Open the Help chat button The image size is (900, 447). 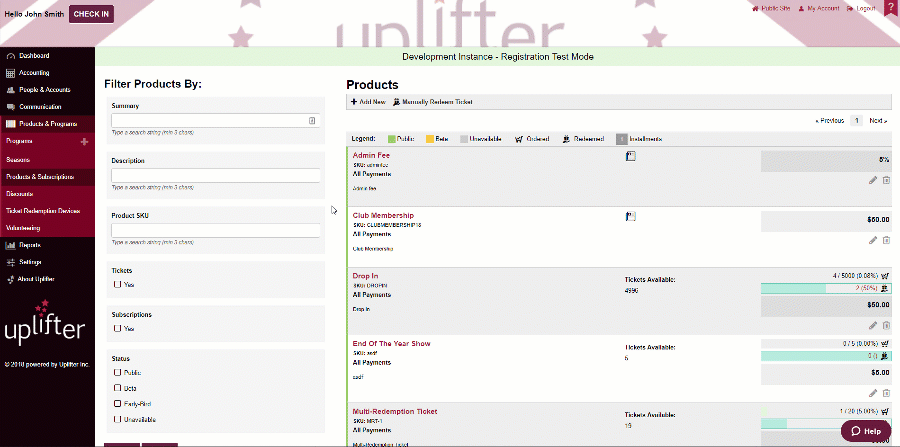(866, 432)
